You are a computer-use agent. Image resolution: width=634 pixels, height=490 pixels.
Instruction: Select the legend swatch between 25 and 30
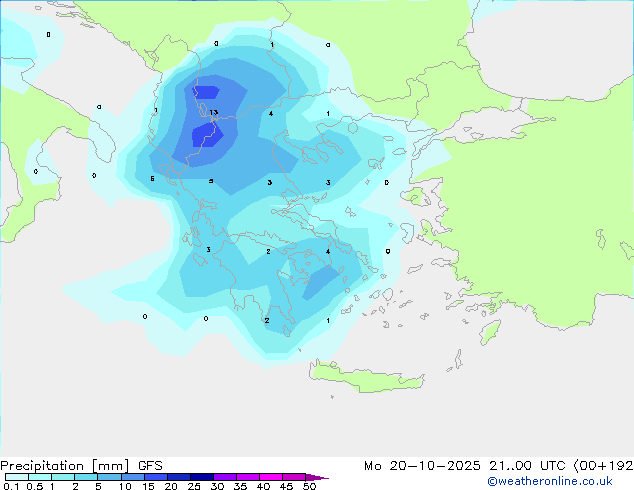click(x=202, y=477)
